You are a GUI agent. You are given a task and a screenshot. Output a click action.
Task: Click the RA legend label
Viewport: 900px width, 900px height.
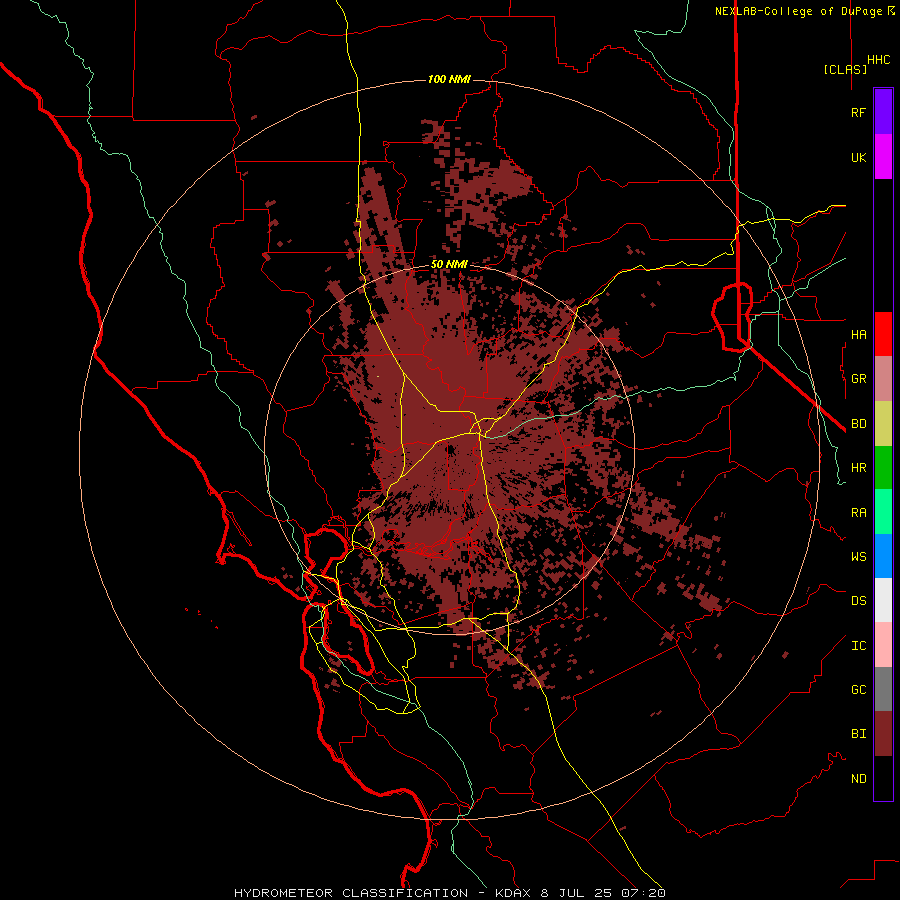click(x=858, y=512)
